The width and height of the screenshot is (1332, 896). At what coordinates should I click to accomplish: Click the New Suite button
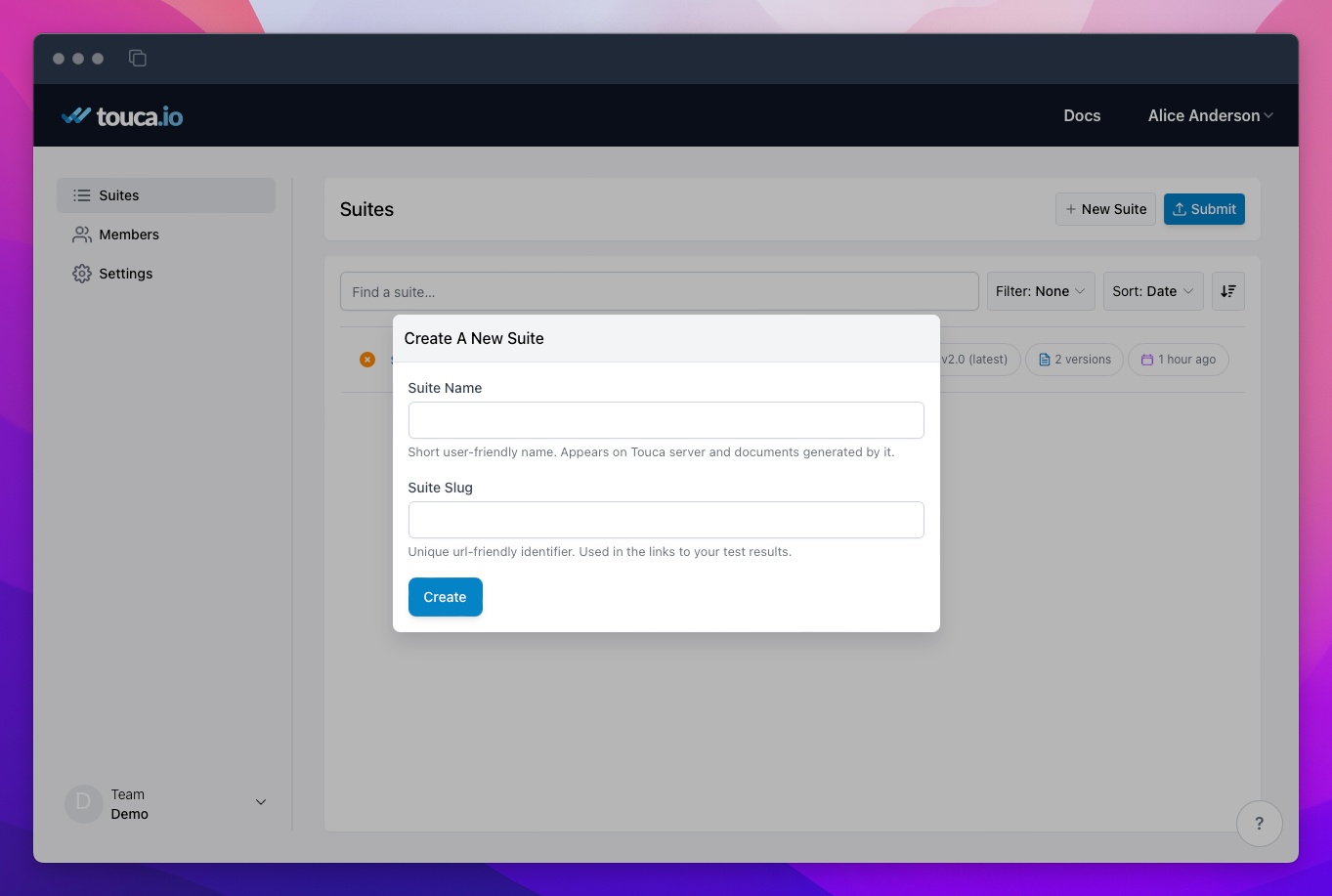[1105, 209]
